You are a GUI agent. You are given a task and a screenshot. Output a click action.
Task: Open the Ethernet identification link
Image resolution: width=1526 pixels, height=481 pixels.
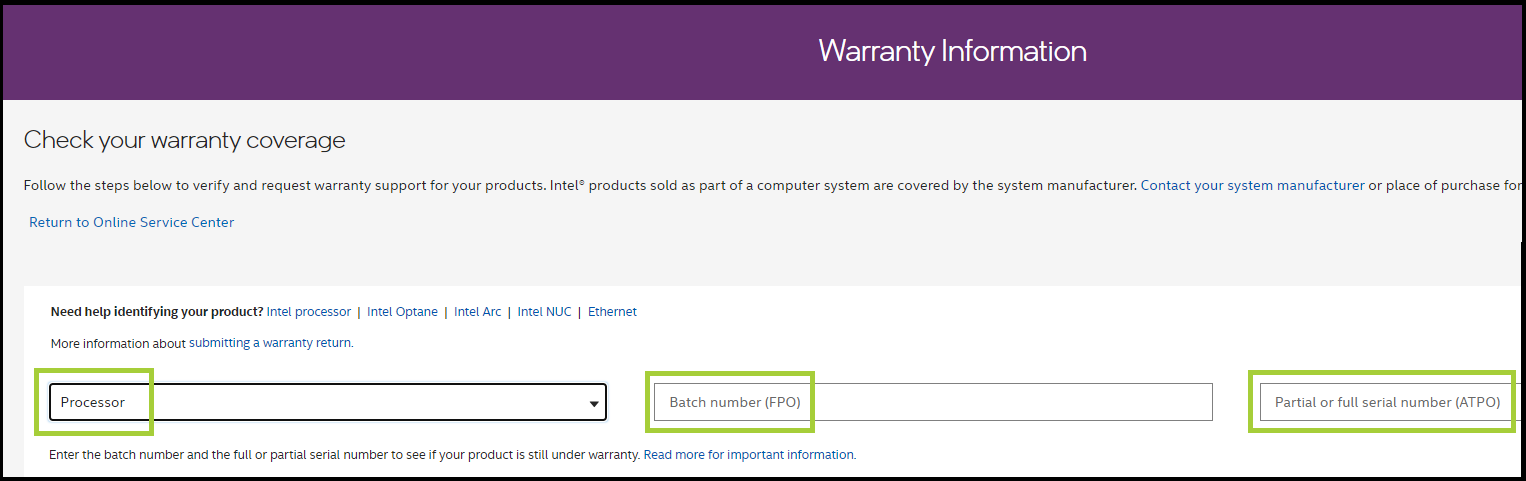tap(612, 312)
